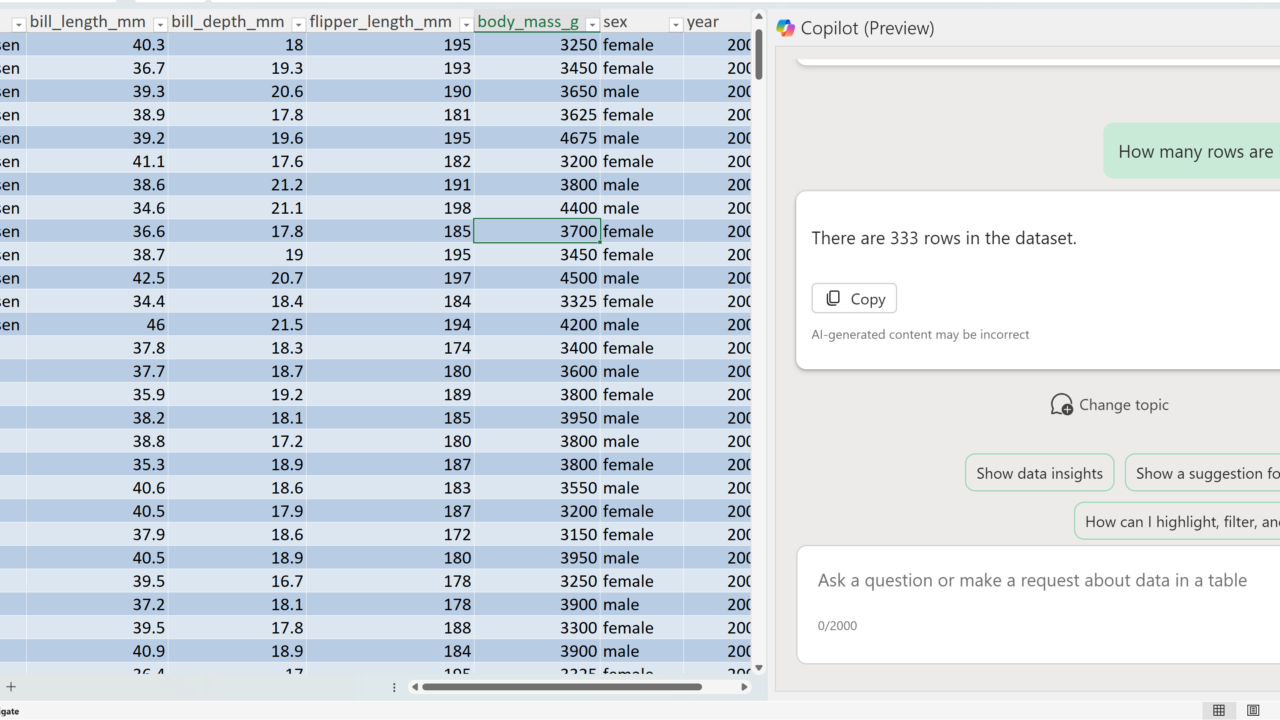Open the sex column filter dropdown
Image resolution: width=1280 pixels, height=720 pixels.
(x=675, y=23)
